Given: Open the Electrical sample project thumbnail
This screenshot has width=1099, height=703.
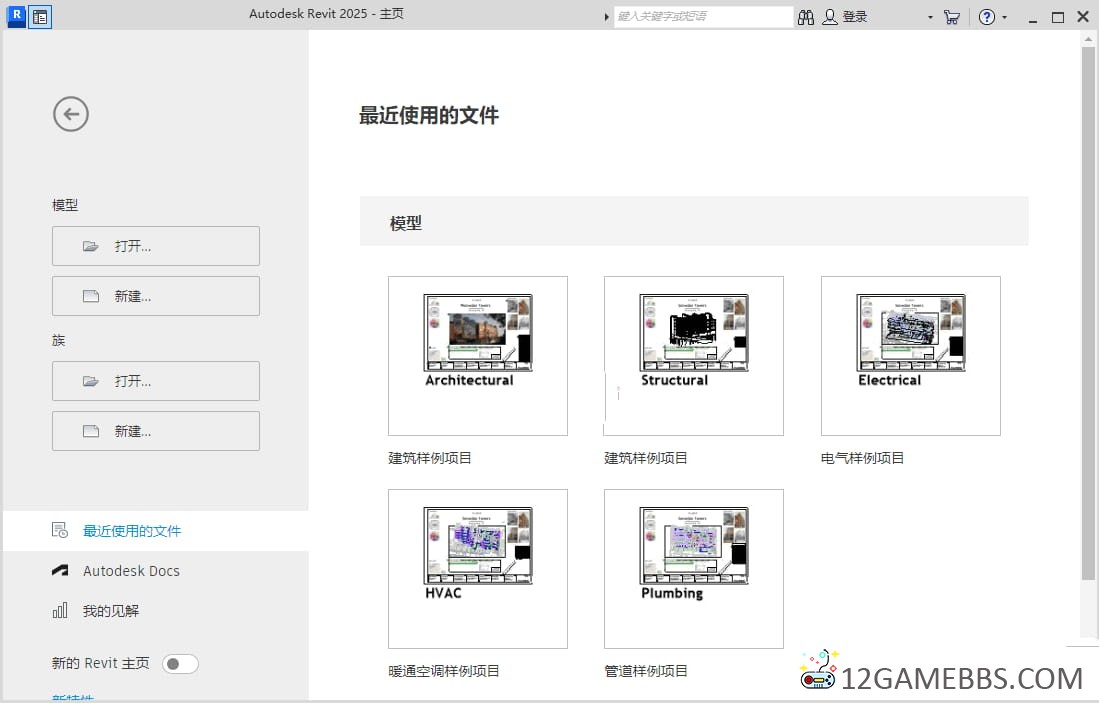Looking at the screenshot, I should pyautogui.click(x=910, y=356).
